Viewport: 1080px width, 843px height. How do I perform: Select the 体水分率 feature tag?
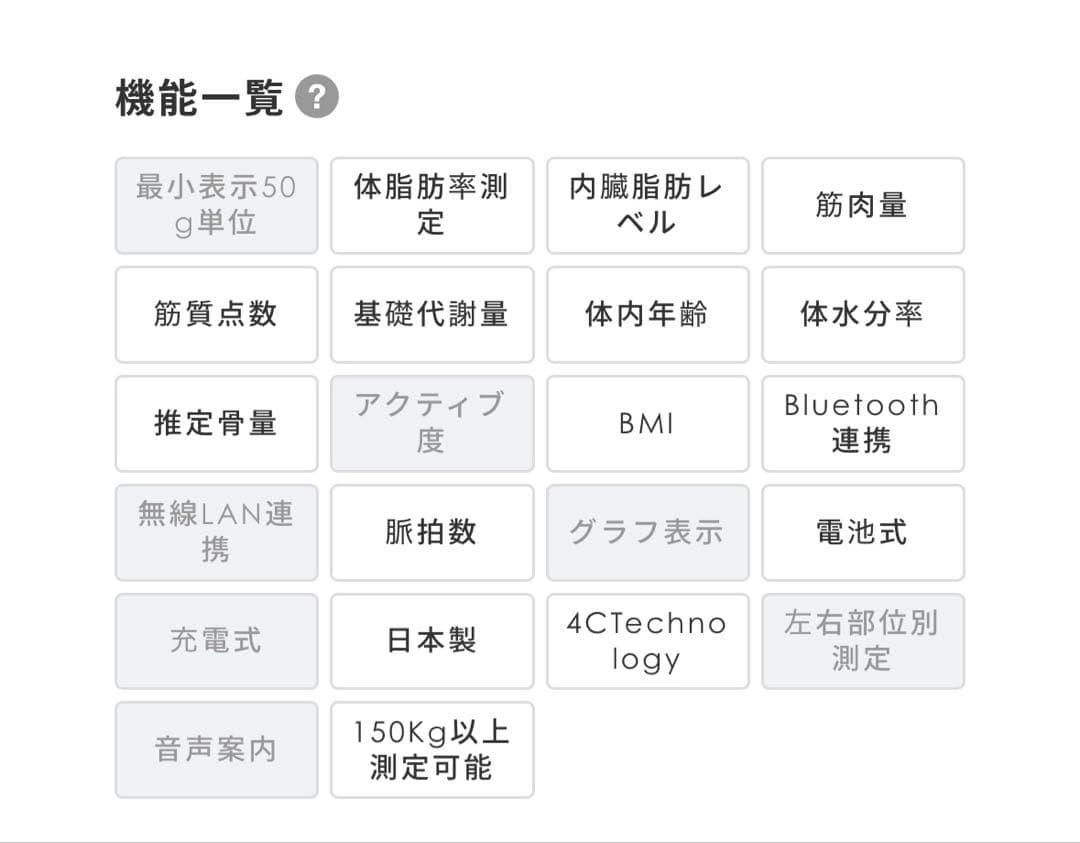tap(863, 315)
